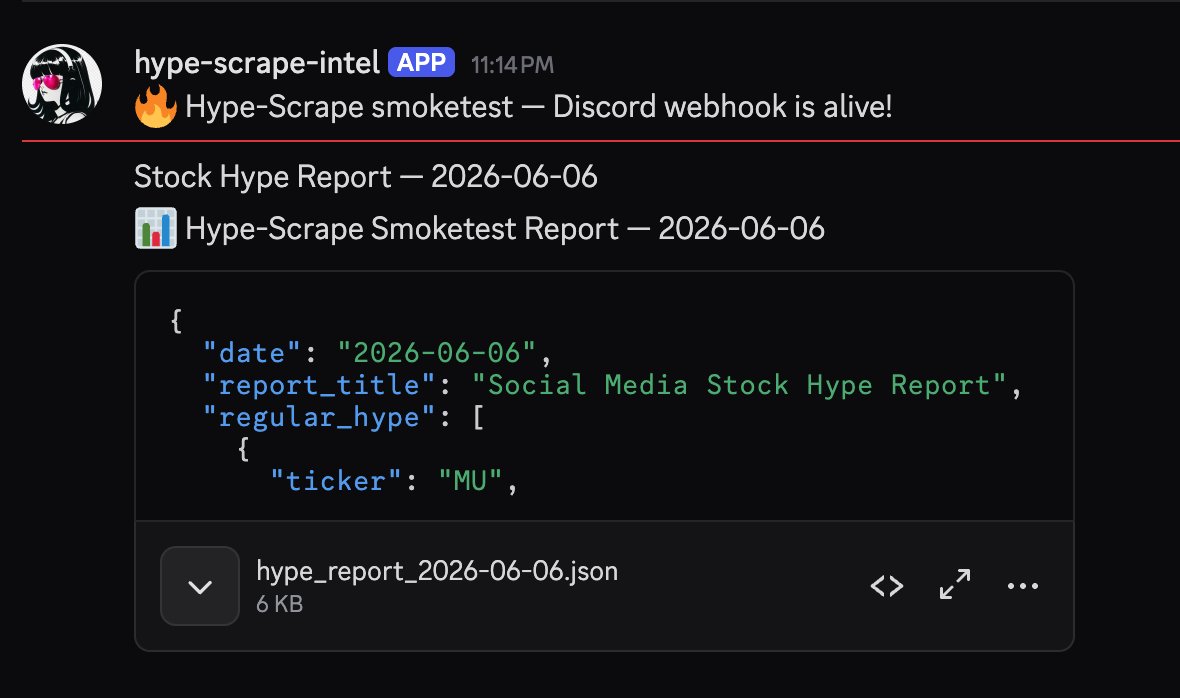The width and height of the screenshot is (1180, 698).
Task: Click the 11:14 PM message timestamp
Action: [x=512, y=65]
